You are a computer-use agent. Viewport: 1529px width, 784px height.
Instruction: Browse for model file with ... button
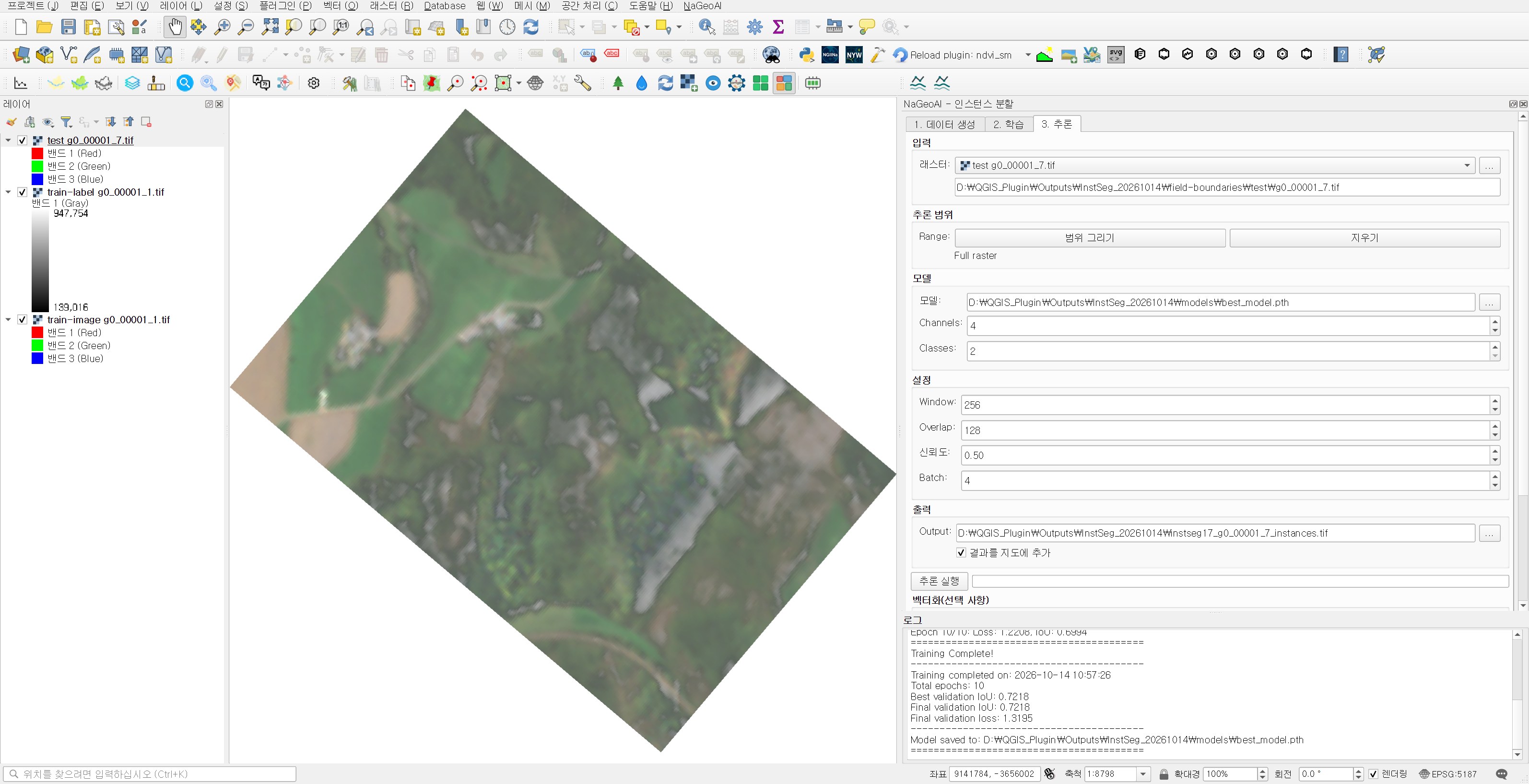coord(1489,303)
